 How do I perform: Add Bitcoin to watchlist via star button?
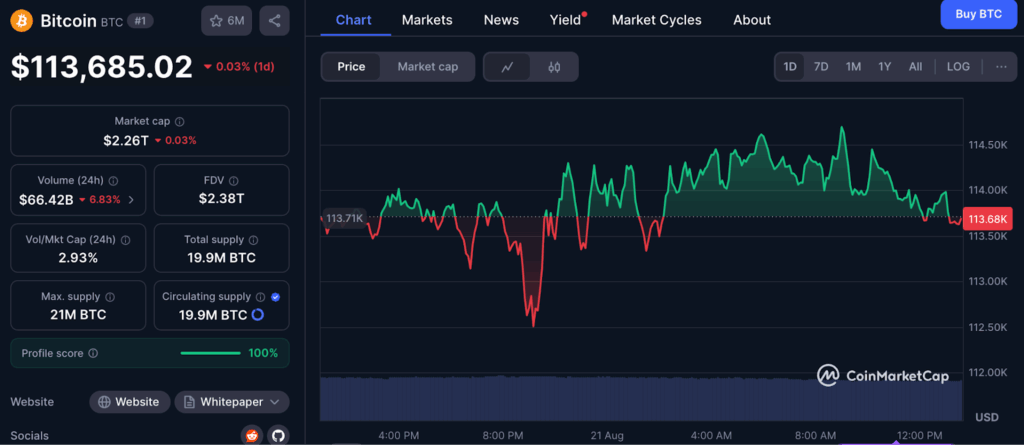tap(226, 20)
